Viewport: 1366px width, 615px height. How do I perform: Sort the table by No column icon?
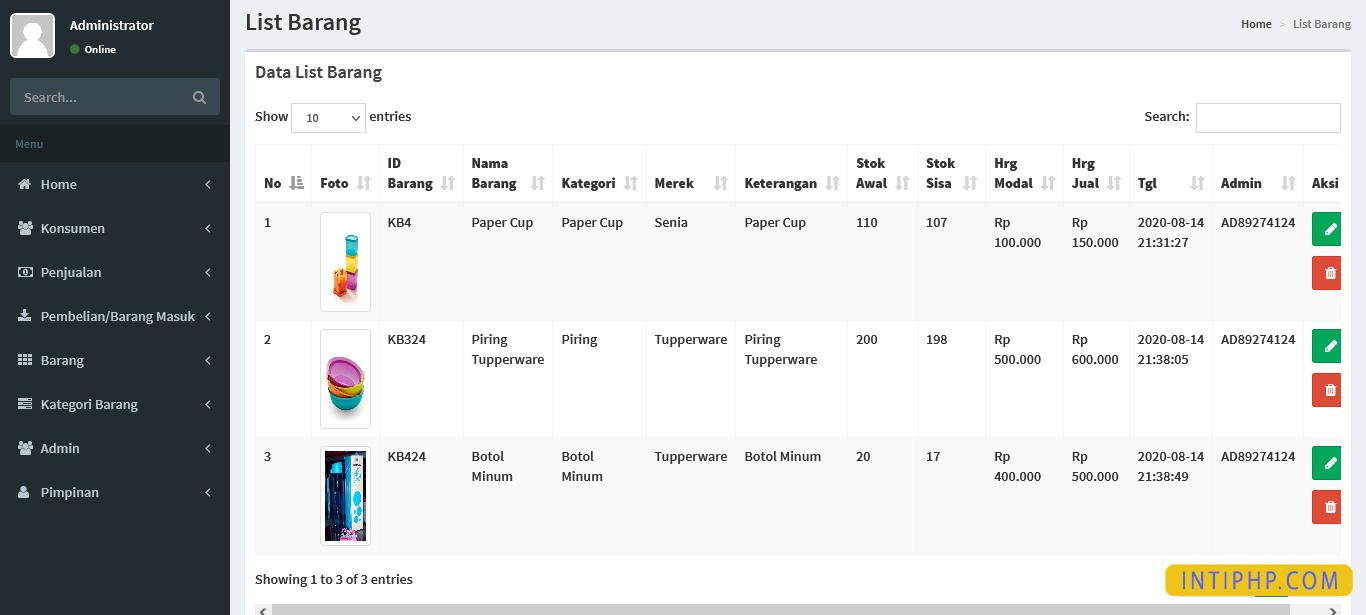tap(296, 183)
